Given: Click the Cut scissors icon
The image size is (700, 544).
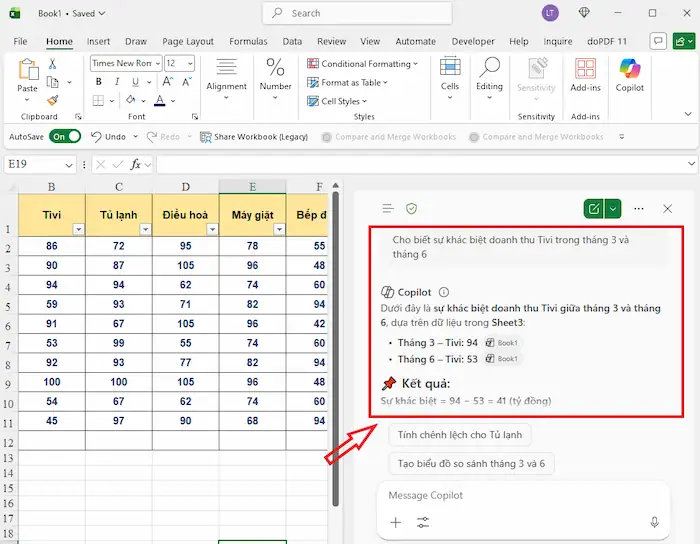Looking at the screenshot, I should point(53,63).
